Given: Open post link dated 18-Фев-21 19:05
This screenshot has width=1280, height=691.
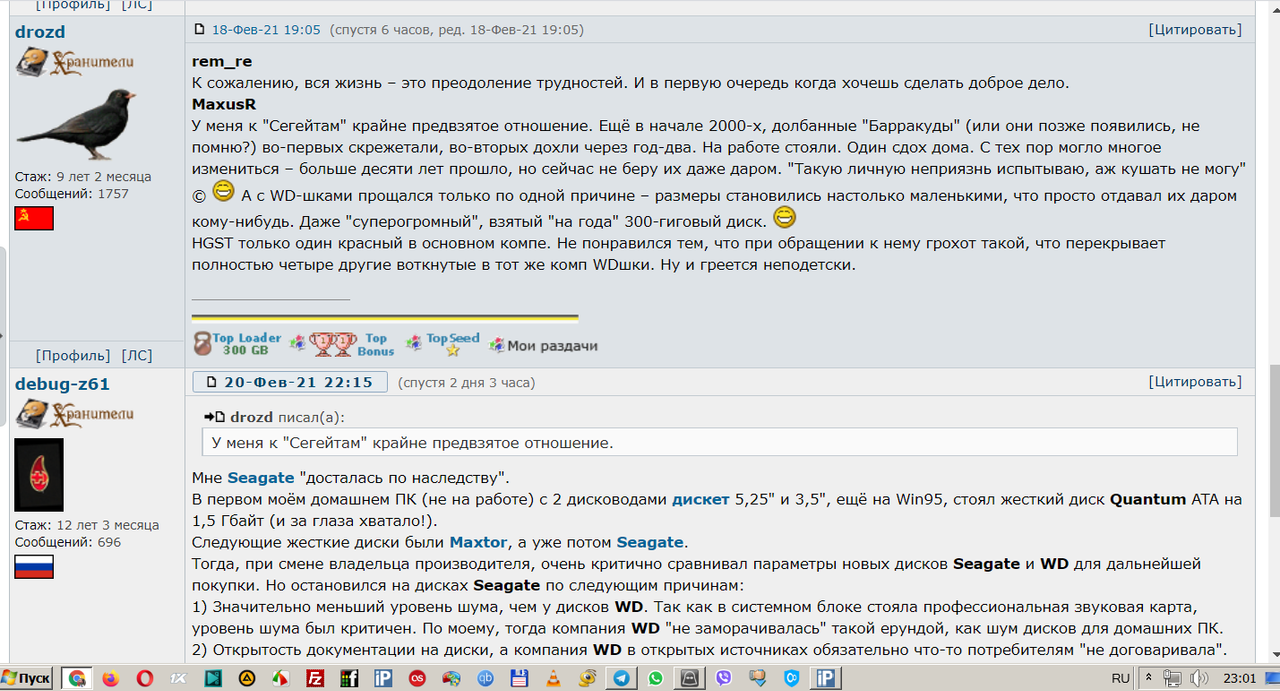Looking at the screenshot, I should (x=266, y=30).
